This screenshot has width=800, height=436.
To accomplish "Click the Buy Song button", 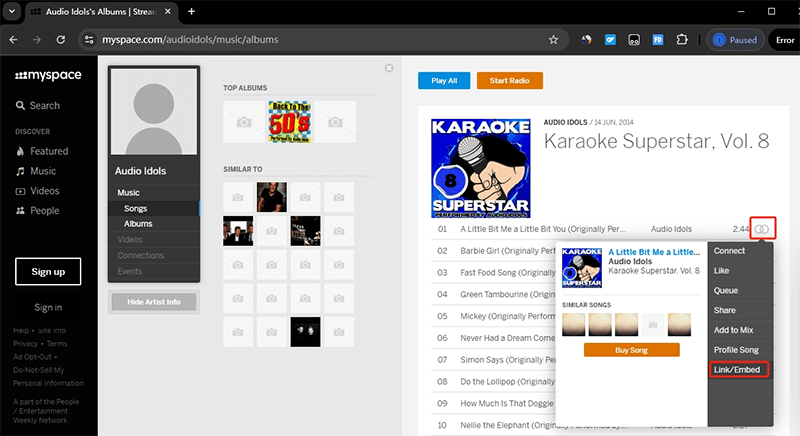I will click(x=632, y=350).
